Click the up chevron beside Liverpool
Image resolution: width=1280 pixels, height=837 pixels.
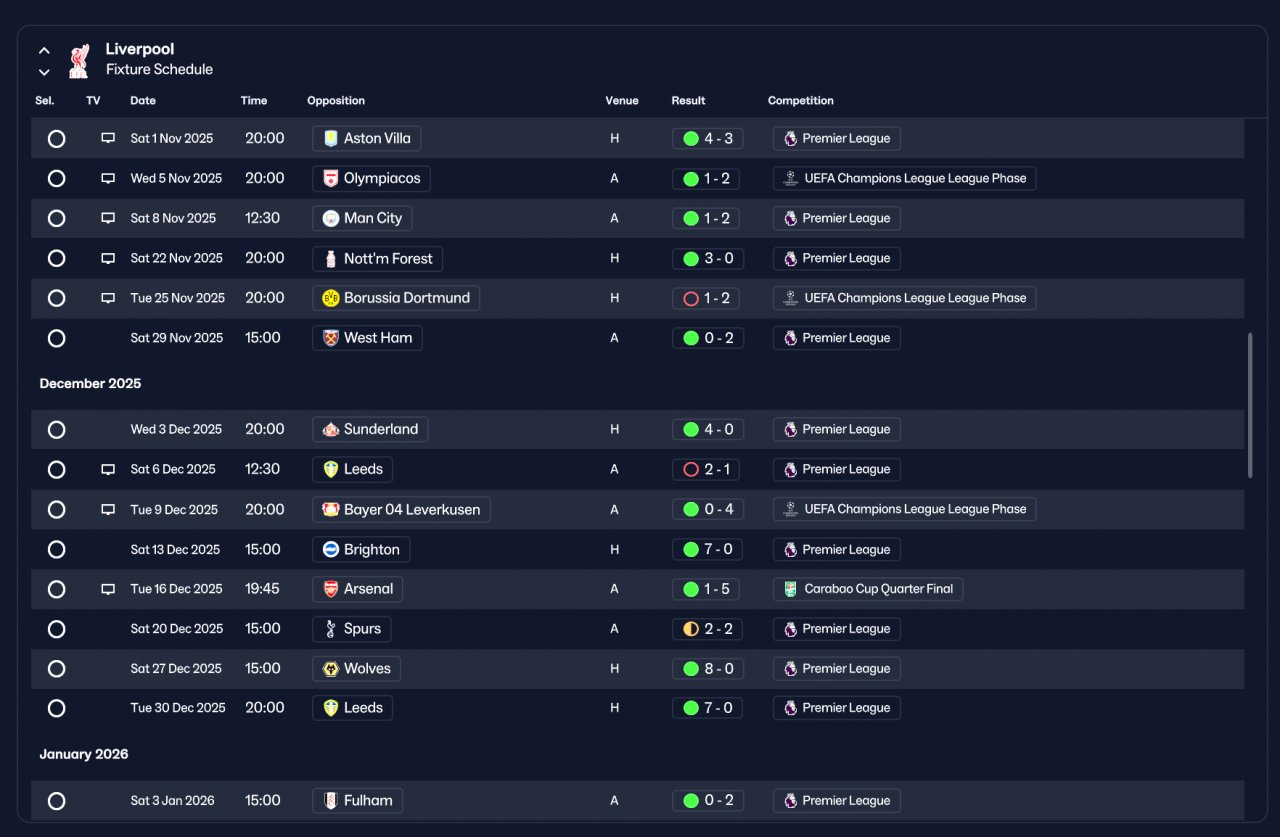[44, 51]
